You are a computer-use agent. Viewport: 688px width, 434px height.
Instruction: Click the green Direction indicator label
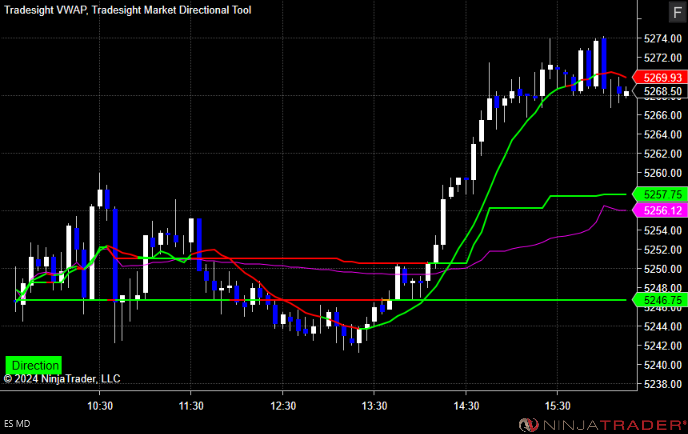(33, 365)
